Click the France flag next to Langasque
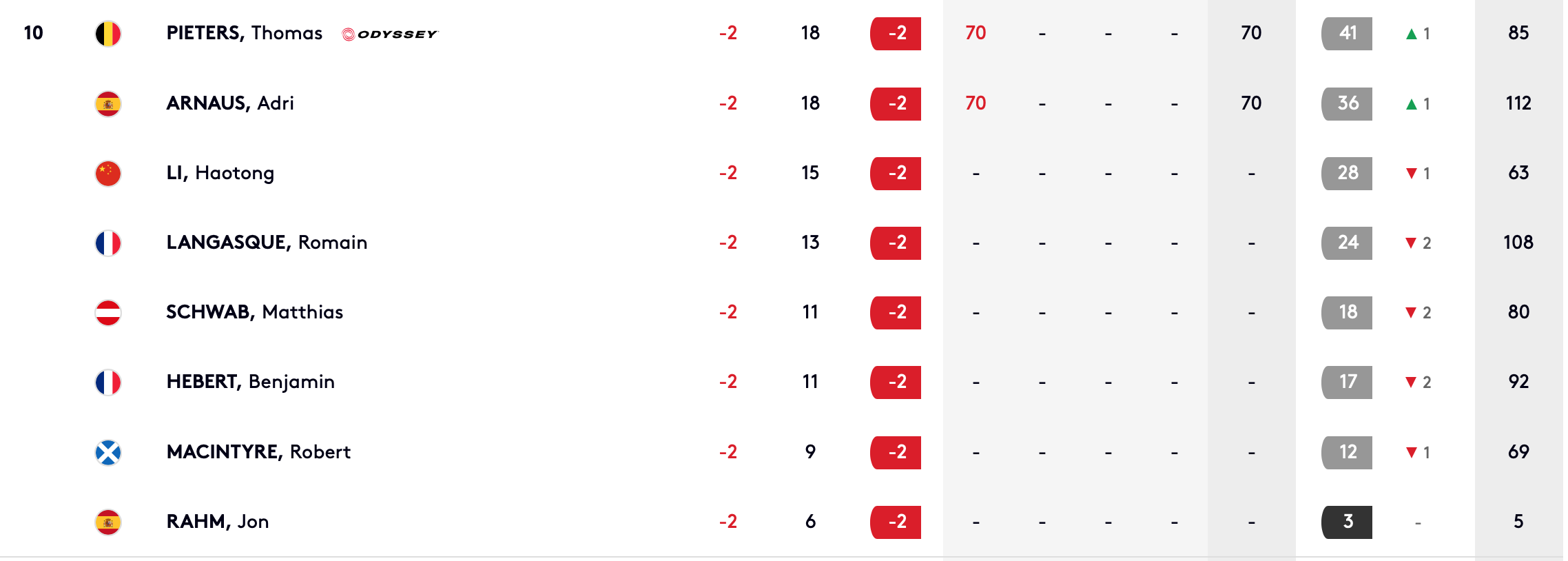Image resolution: width=1568 pixels, height=561 pixels. click(108, 243)
